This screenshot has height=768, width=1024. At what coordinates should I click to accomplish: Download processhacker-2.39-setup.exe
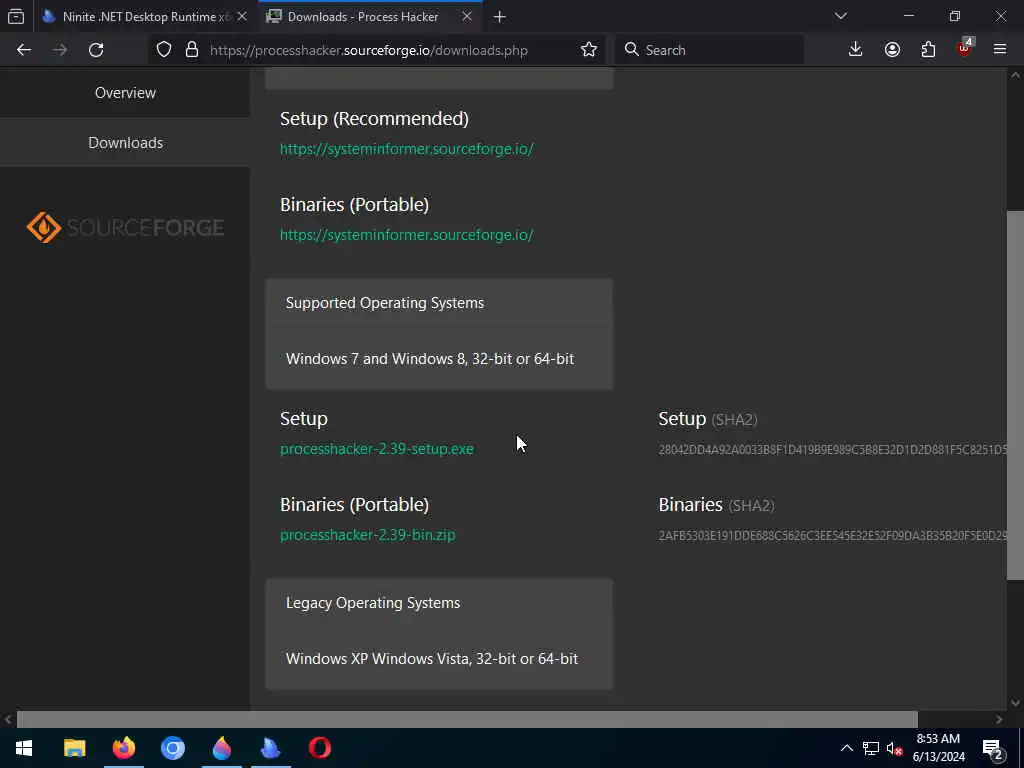click(x=377, y=449)
